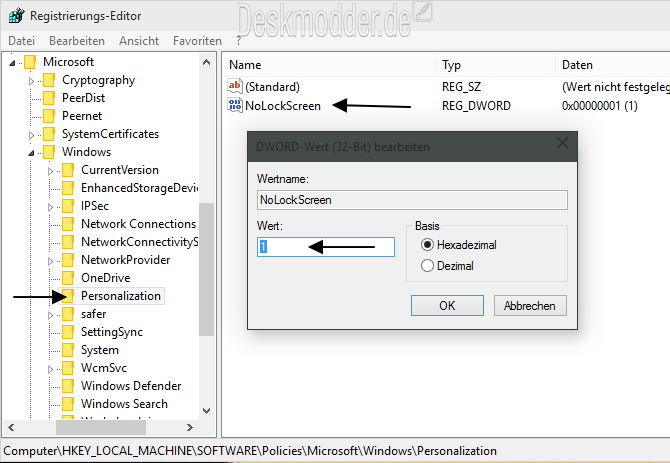This screenshot has height=463, width=670.
Task: Click the NetworkConnectivityStatus folder icon
Action: point(68,242)
